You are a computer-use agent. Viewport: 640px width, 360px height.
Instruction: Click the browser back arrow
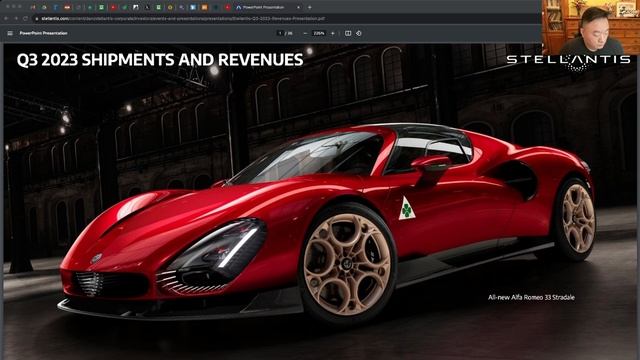click(6, 18)
